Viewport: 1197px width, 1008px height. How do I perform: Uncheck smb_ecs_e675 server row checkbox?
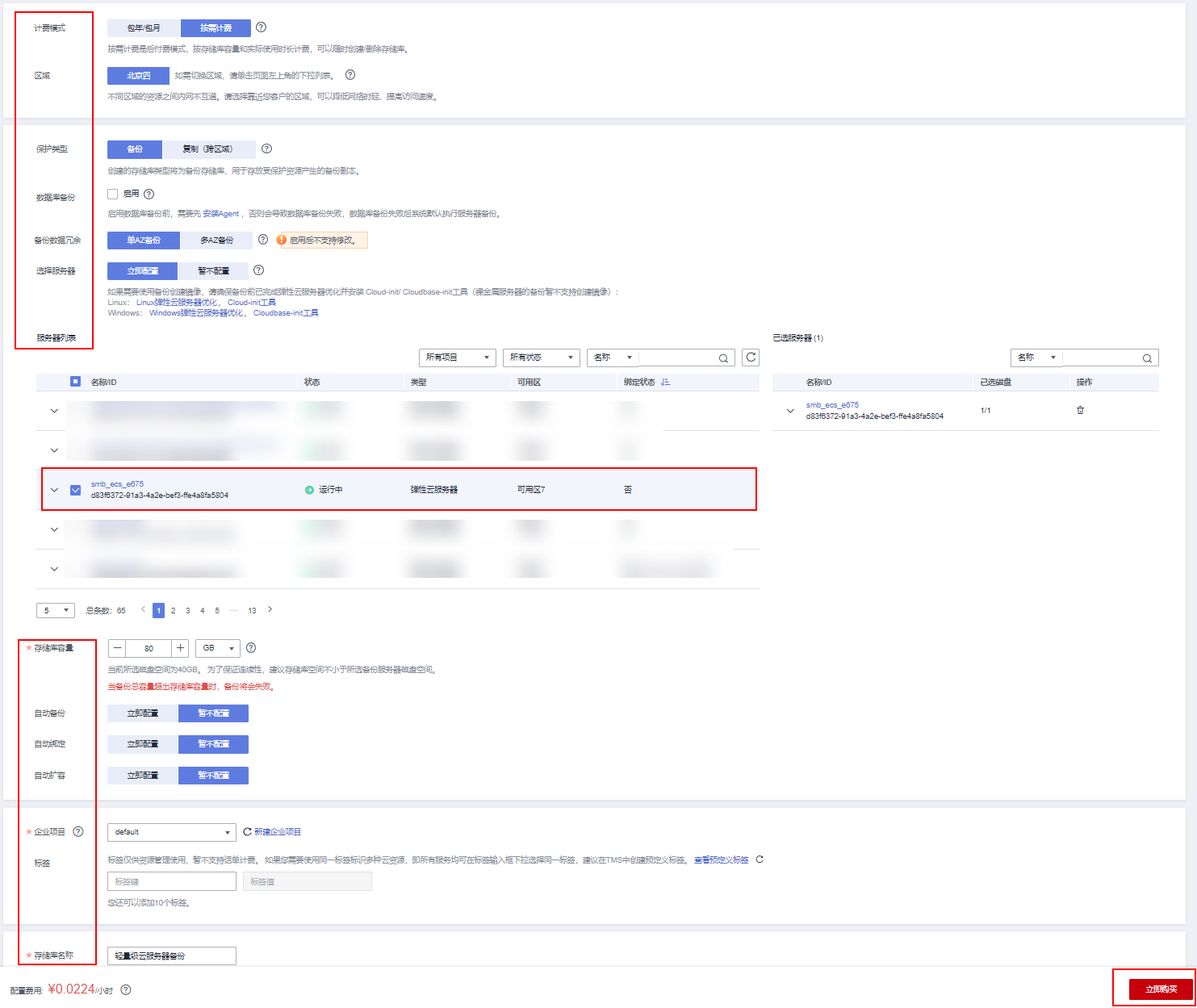pos(76,490)
